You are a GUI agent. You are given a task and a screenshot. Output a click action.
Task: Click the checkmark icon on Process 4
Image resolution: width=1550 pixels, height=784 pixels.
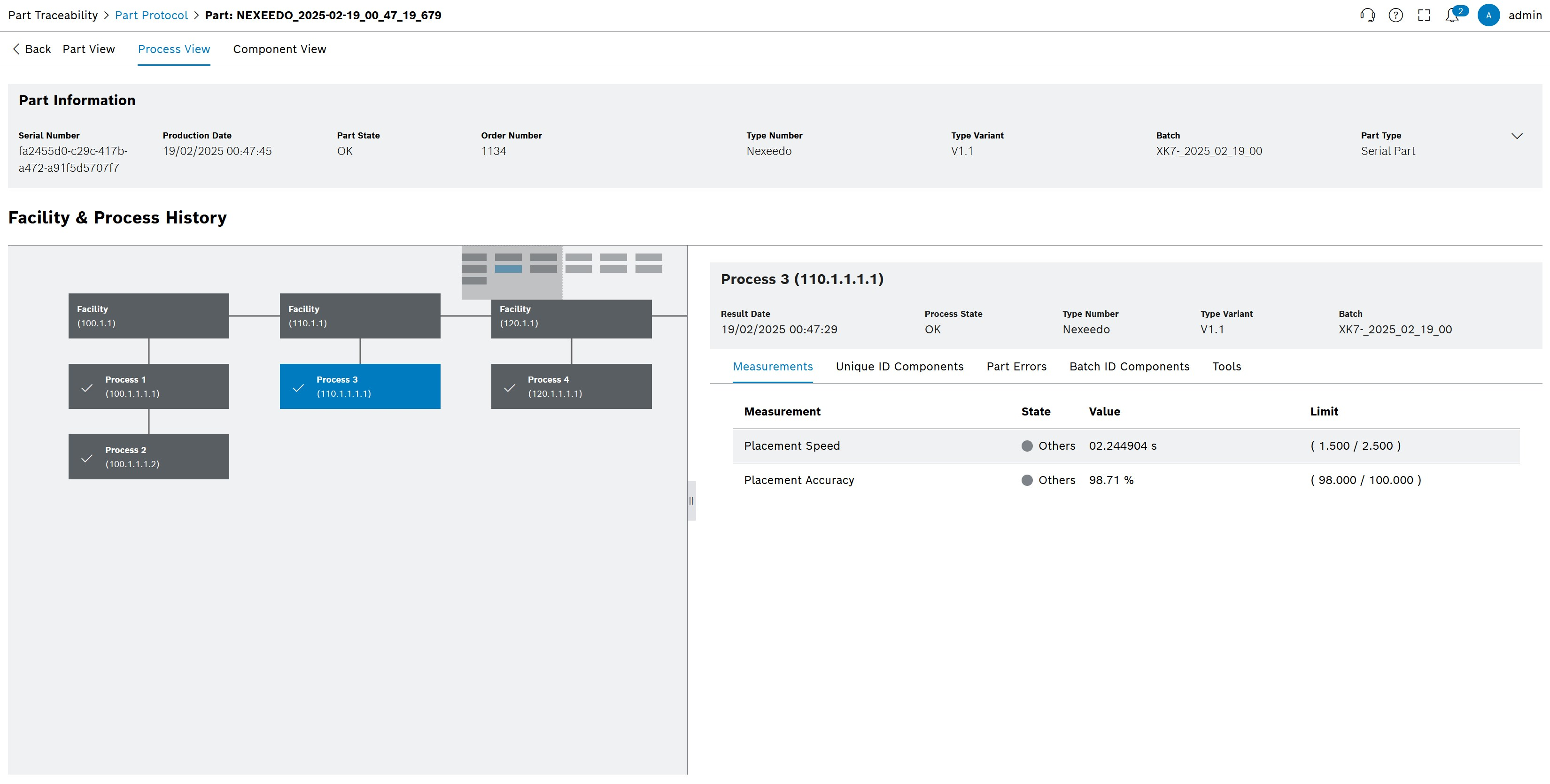[x=509, y=388]
